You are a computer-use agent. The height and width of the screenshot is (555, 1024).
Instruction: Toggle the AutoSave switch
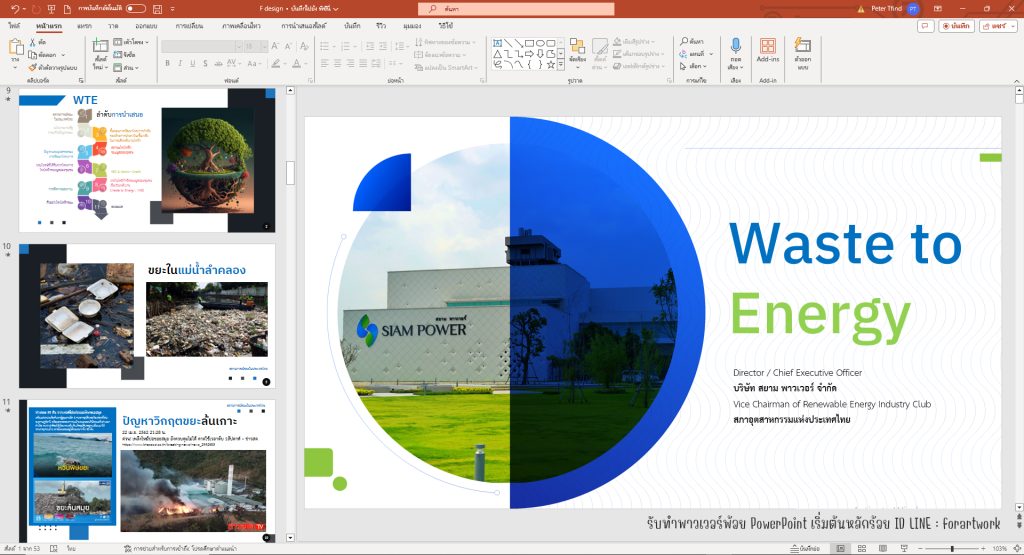pos(135,8)
